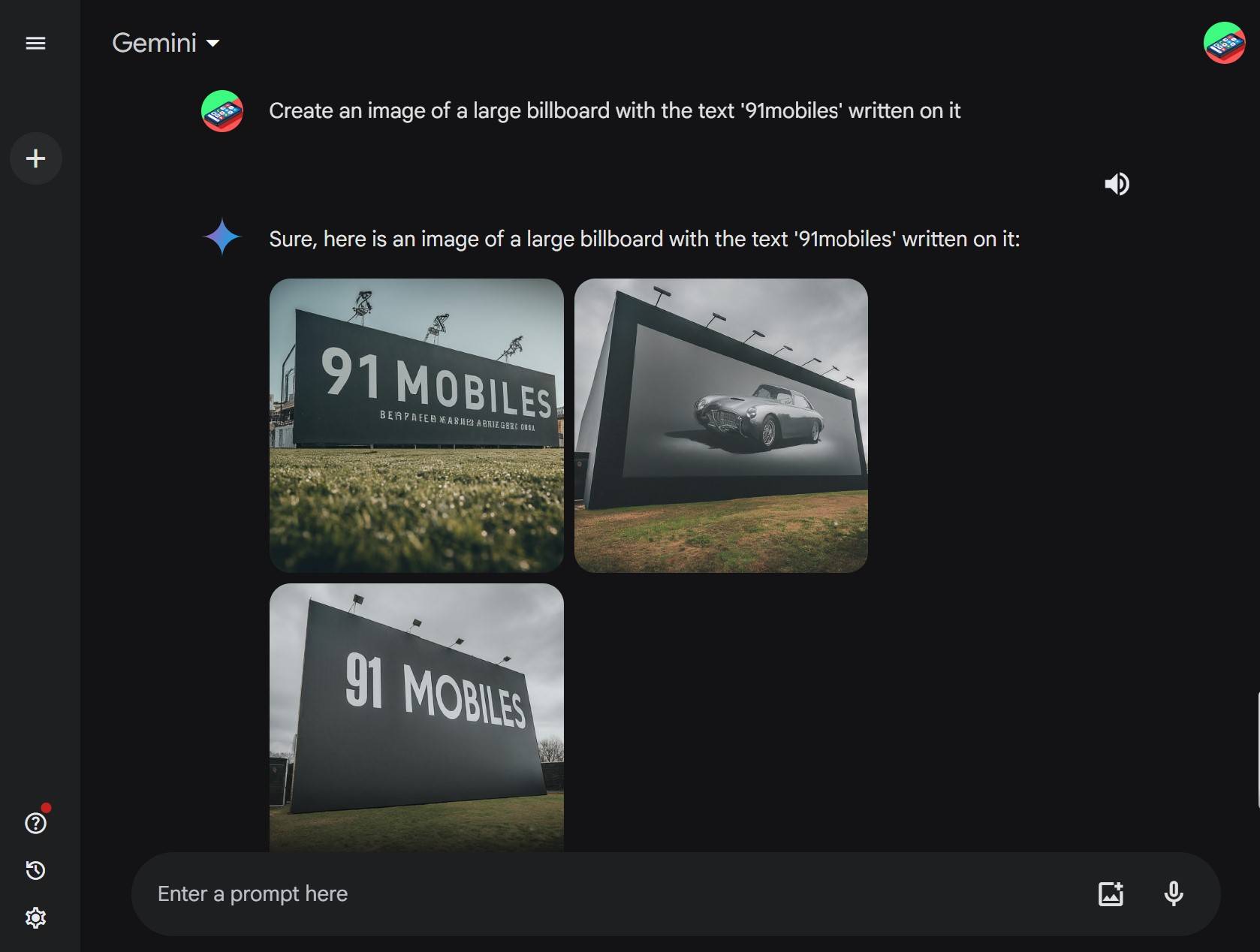Screen dimensions: 1260x952
Task: Open the hamburger main menu
Action: (35, 43)
